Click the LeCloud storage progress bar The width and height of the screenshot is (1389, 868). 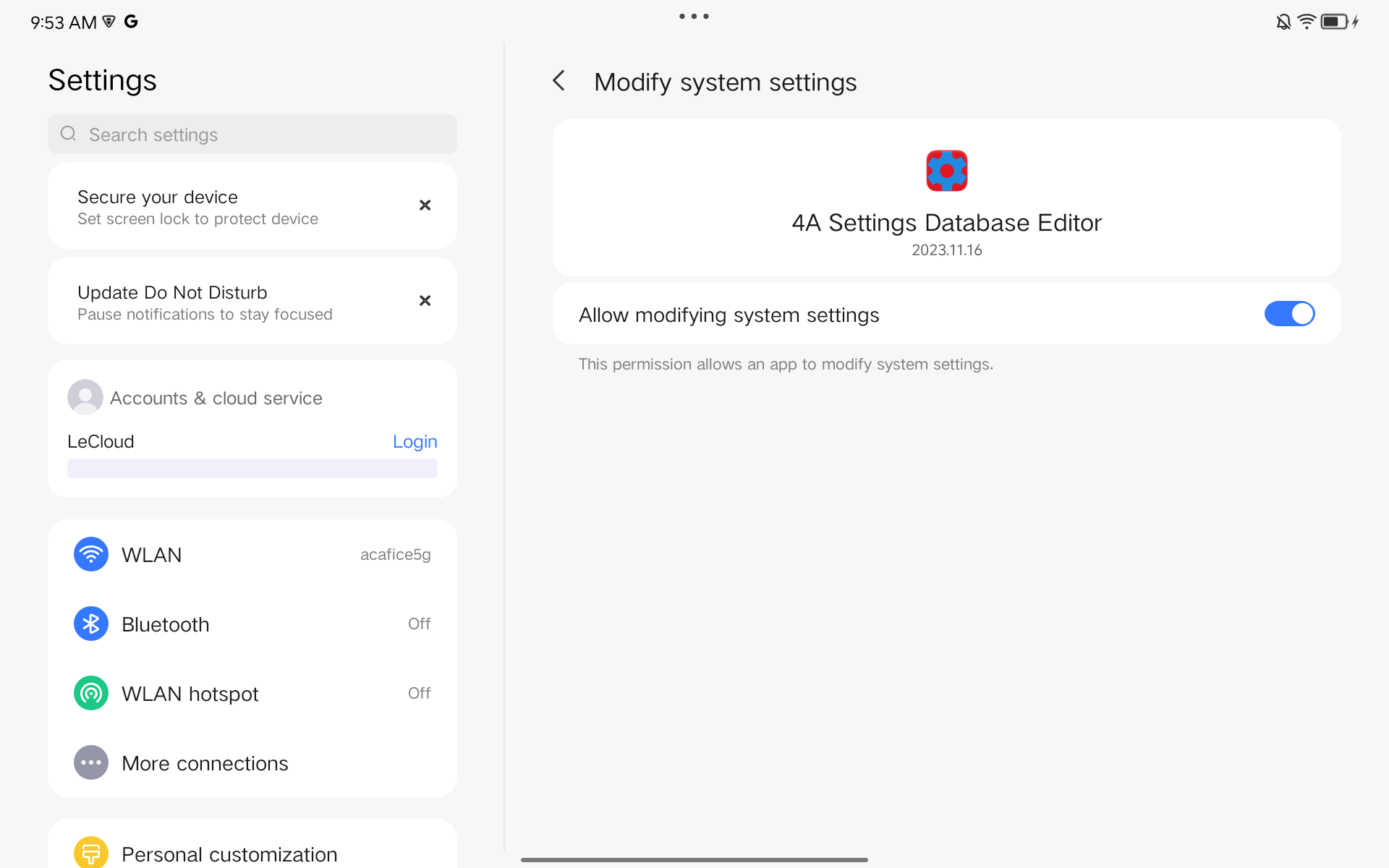click(252, 468)
